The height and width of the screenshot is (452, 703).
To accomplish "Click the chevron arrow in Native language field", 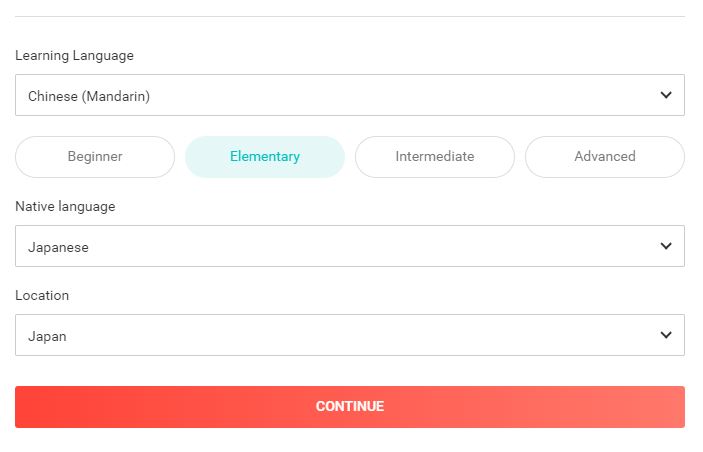I will click(x=666, y=246).
